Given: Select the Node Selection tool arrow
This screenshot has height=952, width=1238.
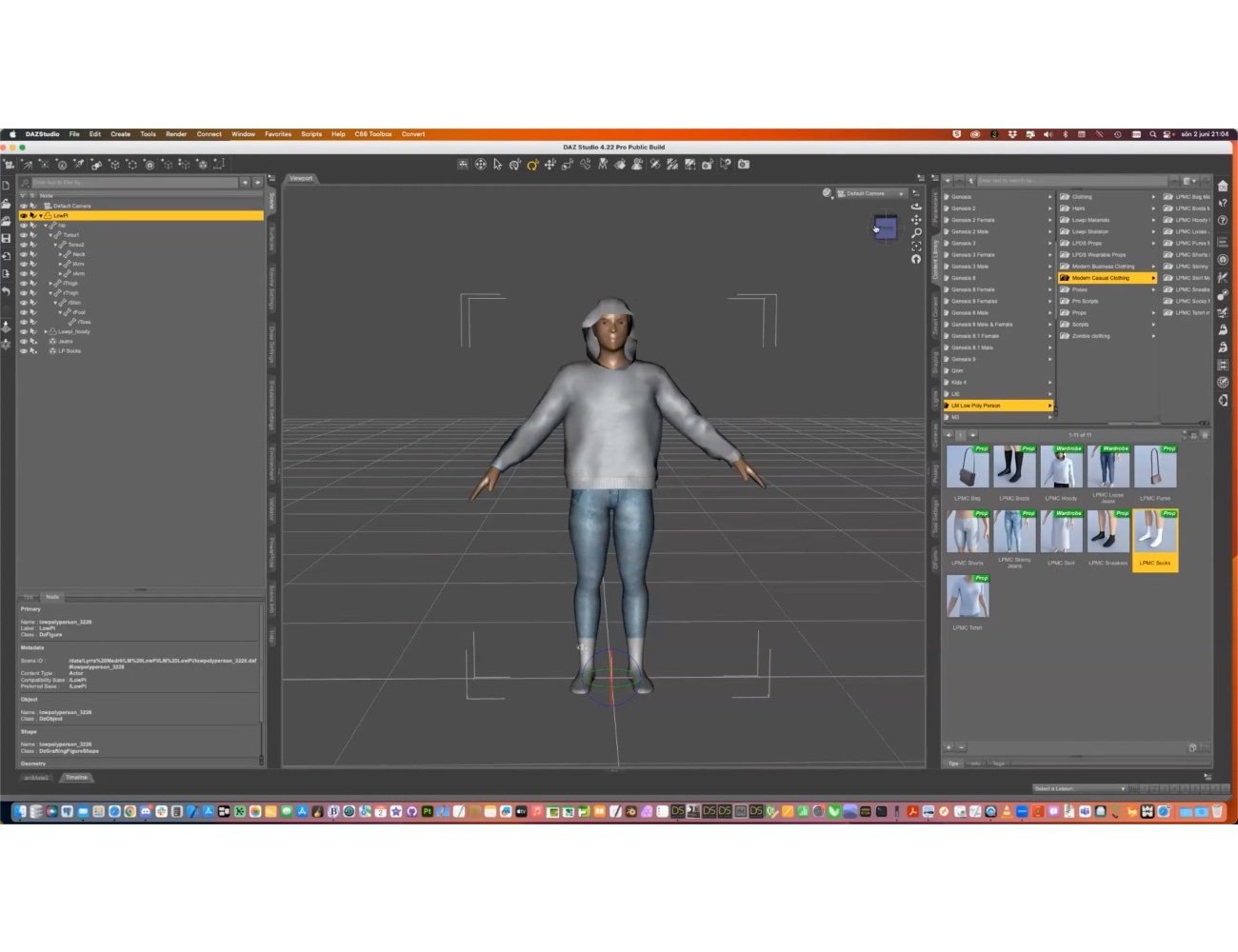Looking at the screenshot, I should tap(497, 164).
